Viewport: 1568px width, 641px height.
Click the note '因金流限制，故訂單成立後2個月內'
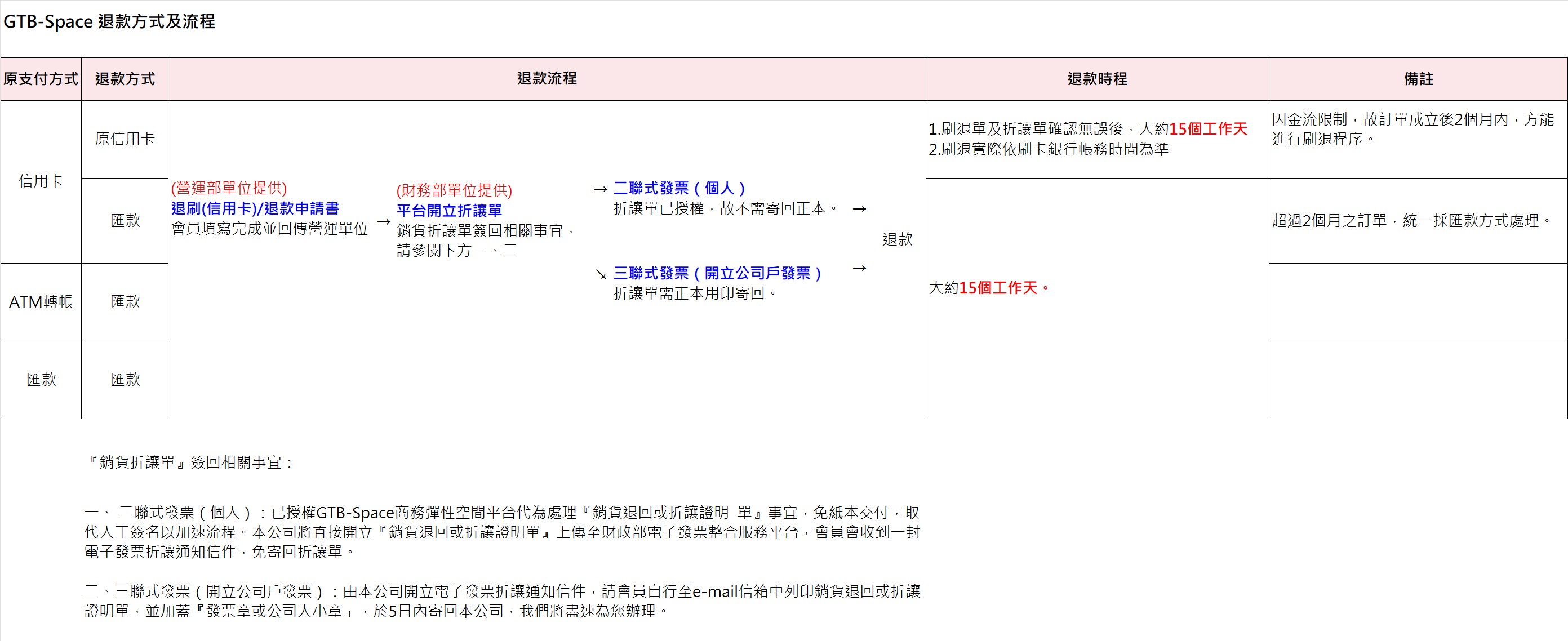point(1413,129)
